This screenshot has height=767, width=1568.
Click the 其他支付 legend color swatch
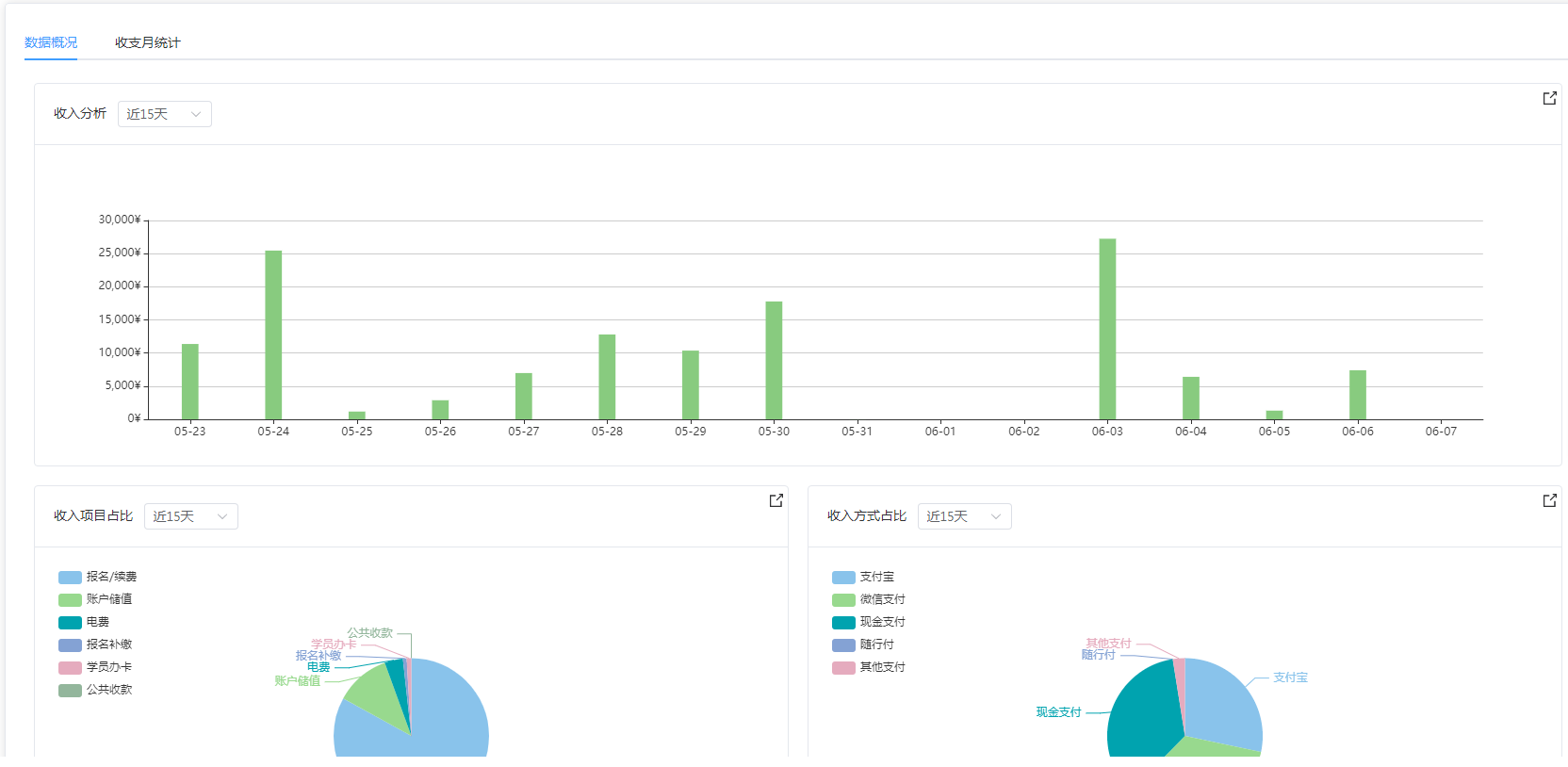[843, 667]
